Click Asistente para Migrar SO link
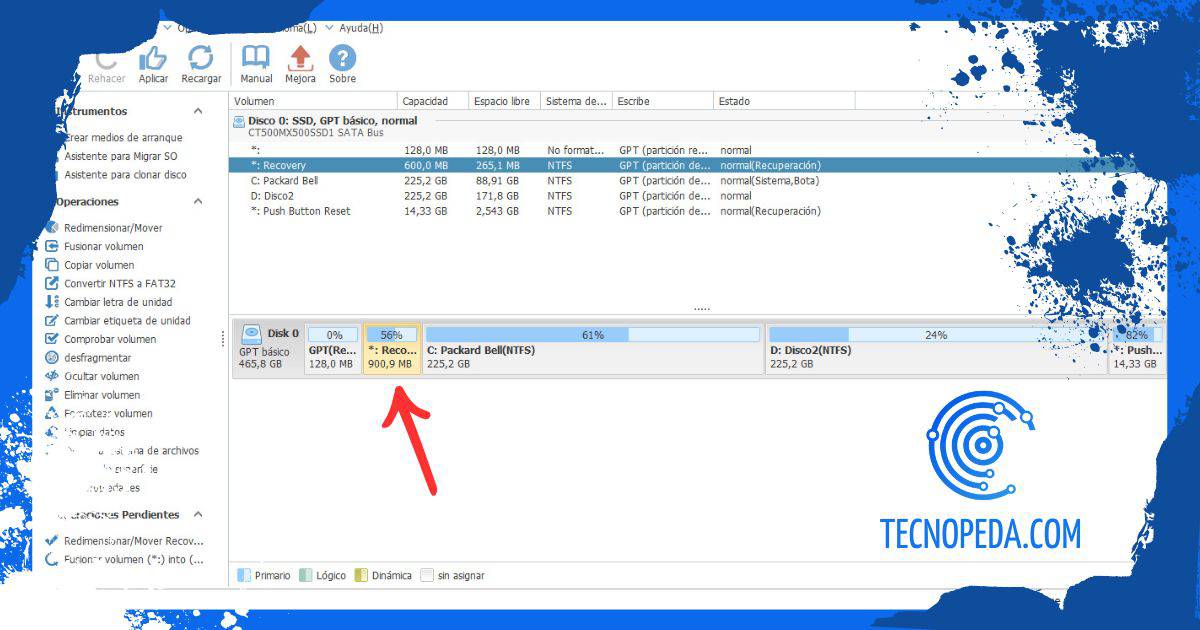Screen dimensions: 1200x630 [121, 156]
